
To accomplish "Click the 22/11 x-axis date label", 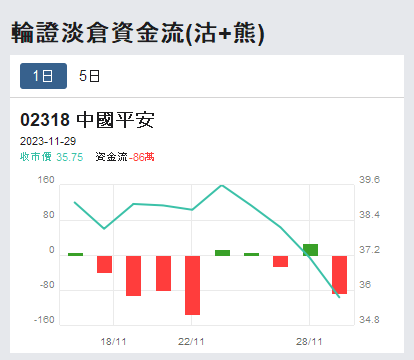I will (191, 342).
